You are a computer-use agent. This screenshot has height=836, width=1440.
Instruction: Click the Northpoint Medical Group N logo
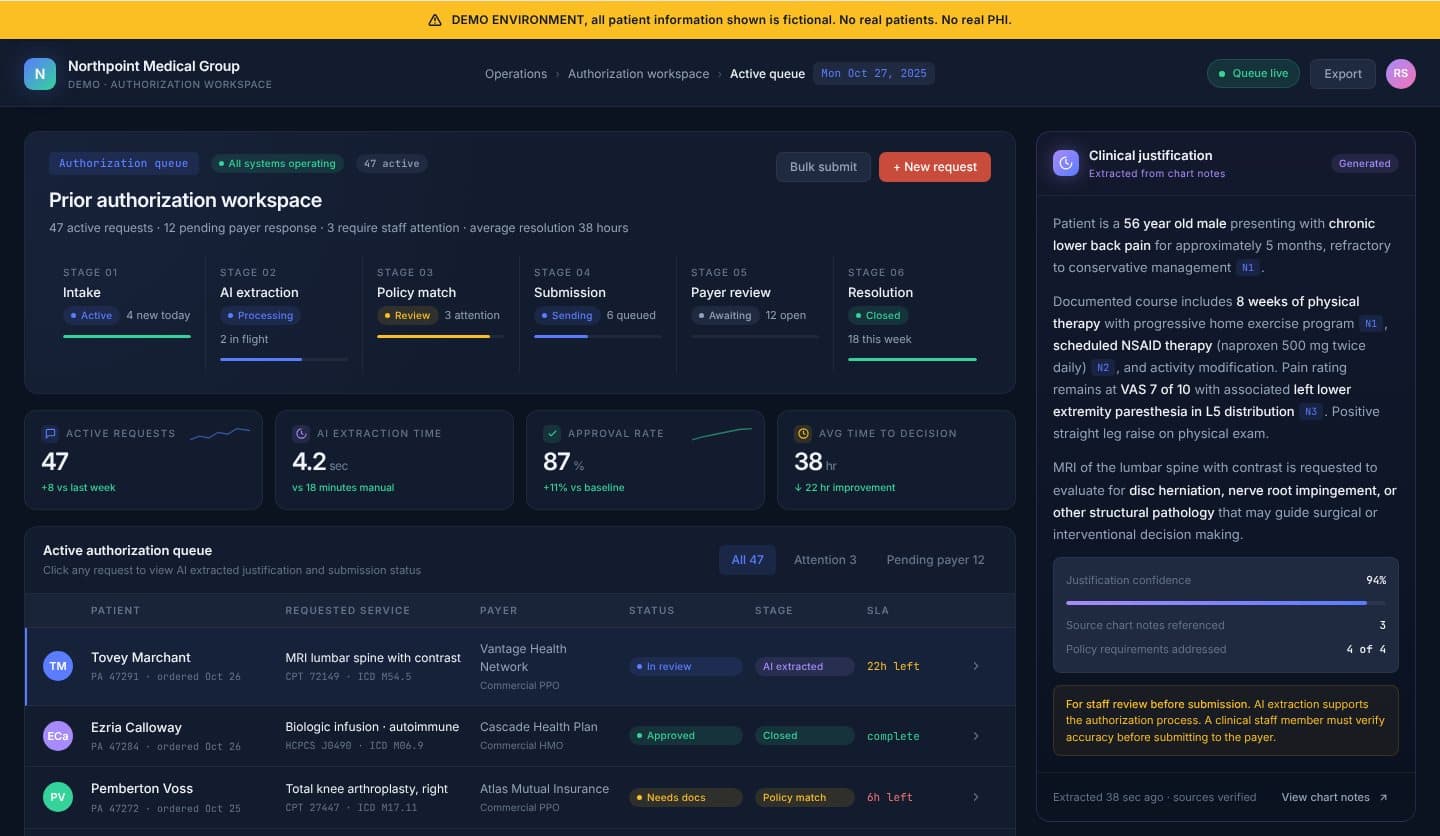point(40,74)
